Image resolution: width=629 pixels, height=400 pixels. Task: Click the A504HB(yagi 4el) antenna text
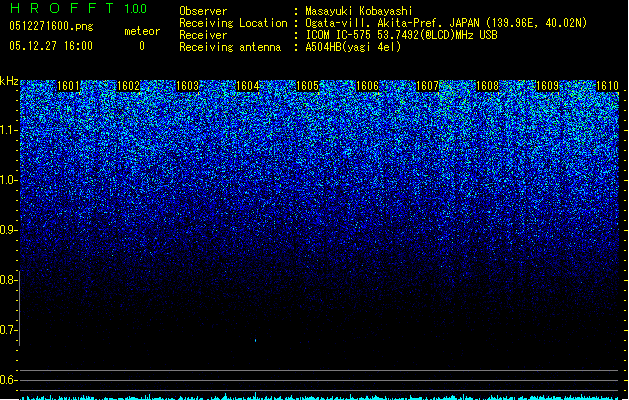(353, 47)
